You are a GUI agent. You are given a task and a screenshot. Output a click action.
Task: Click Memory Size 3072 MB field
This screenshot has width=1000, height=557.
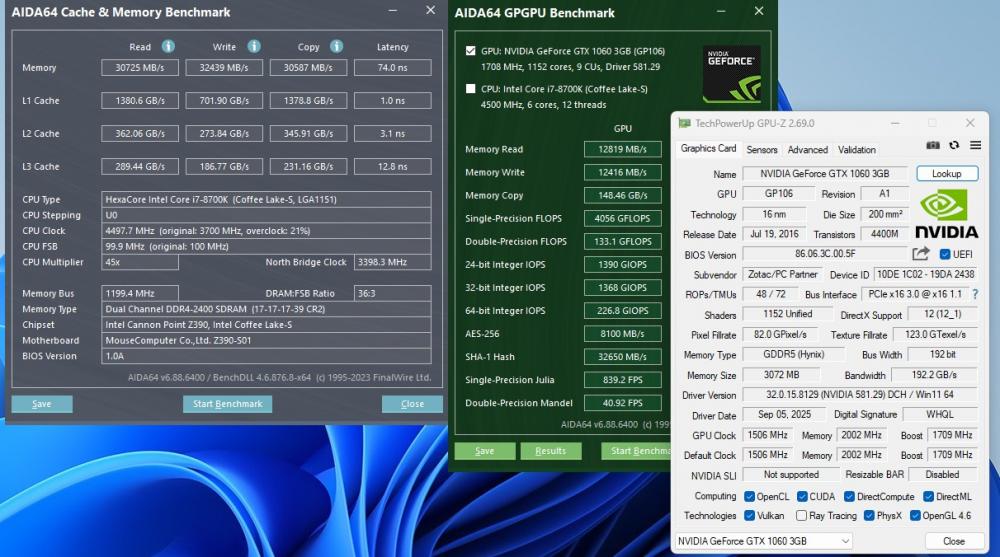pos(781,375)
